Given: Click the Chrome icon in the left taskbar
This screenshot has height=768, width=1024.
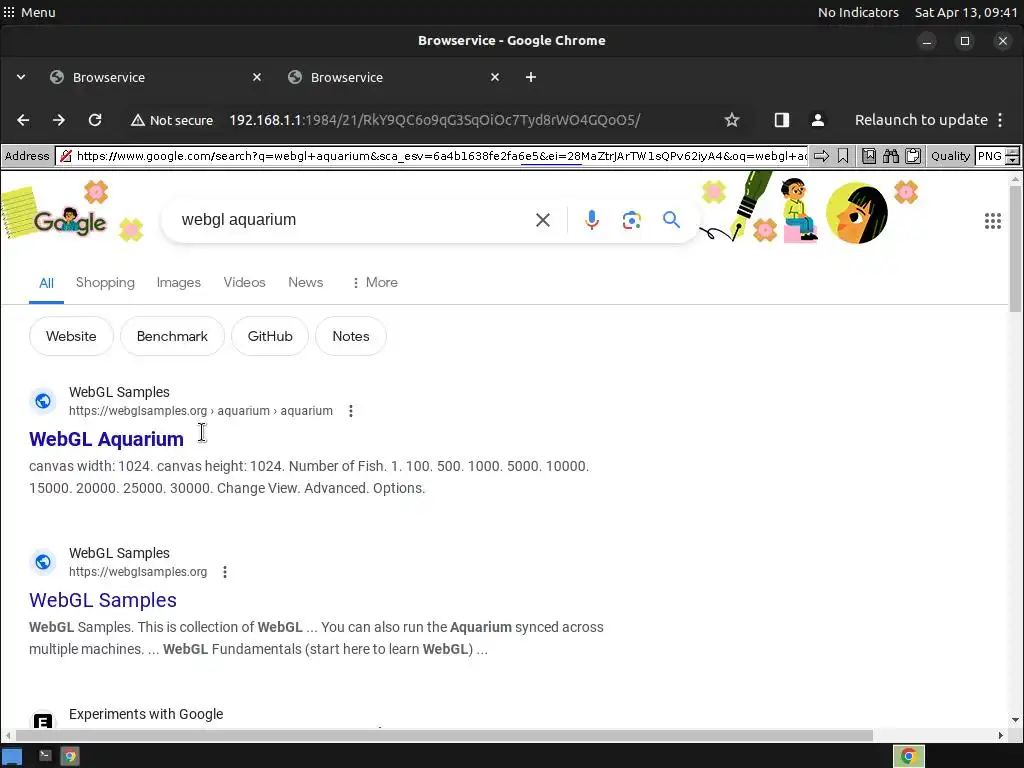Looking at the screenshot, I should 70,756.
